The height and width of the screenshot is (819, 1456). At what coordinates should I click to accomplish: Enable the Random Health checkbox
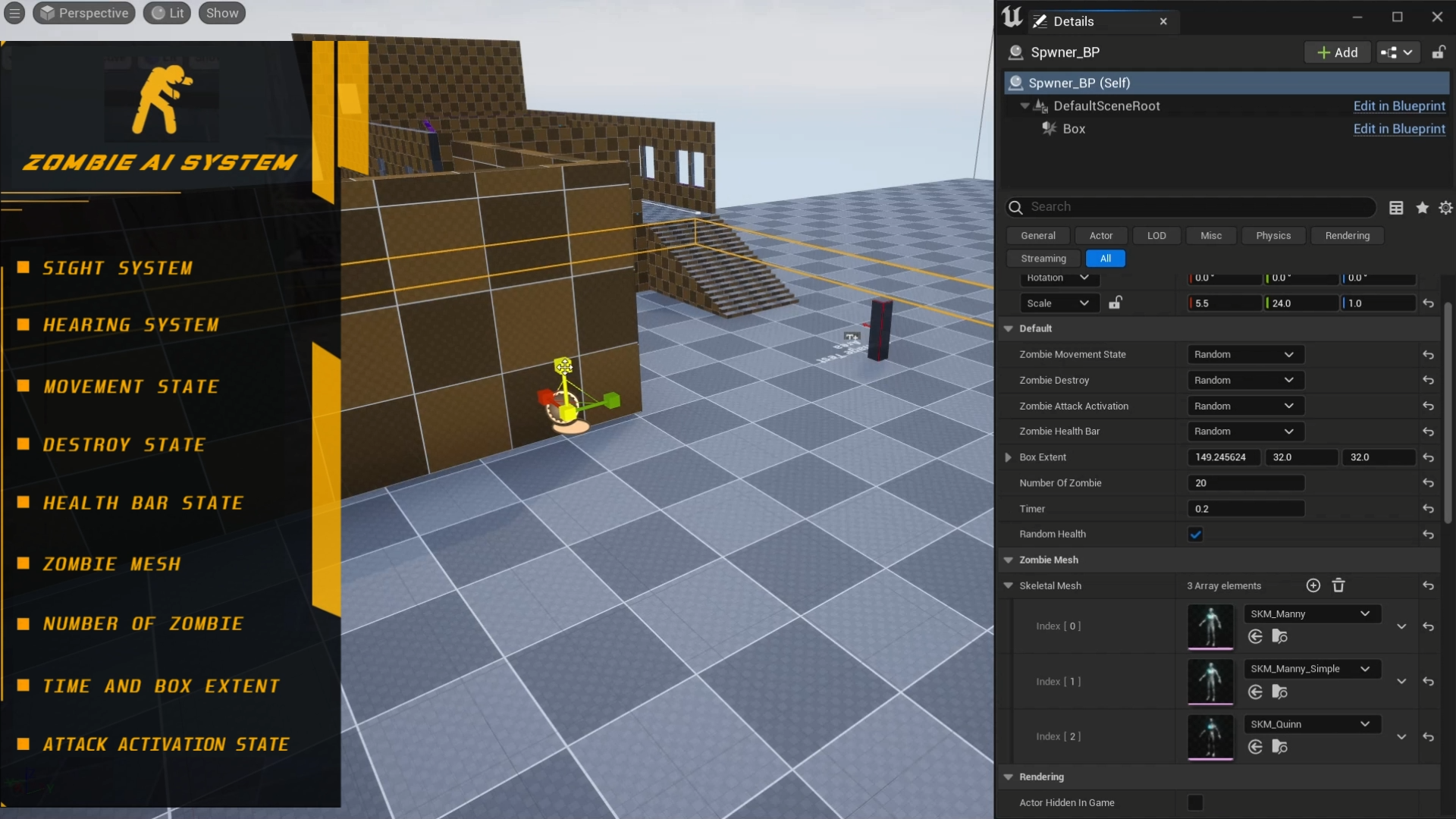(1195, 535)
